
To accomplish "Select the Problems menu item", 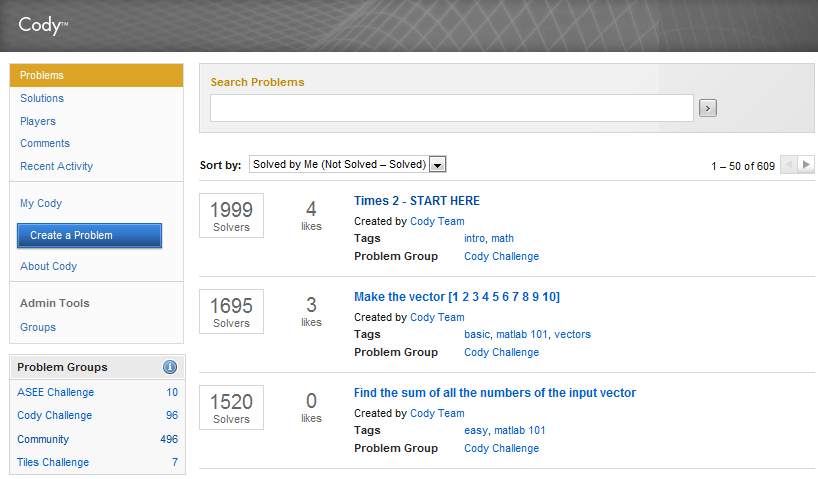I will (42, 75).
